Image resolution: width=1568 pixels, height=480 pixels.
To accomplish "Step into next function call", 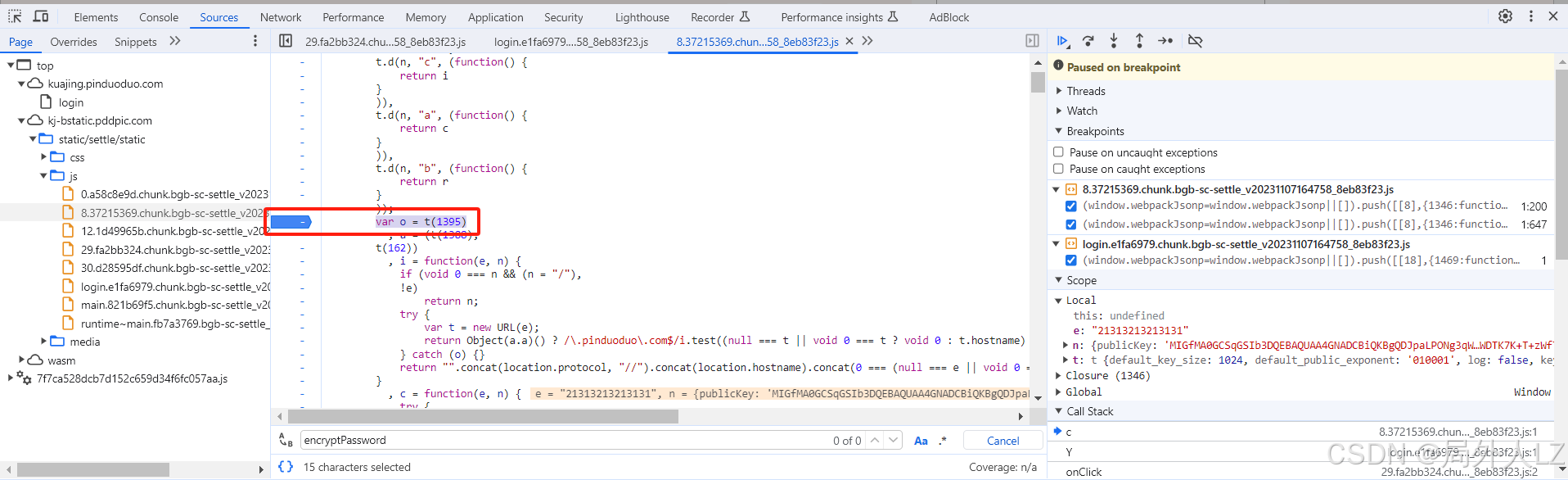I will pos(1114,41).
